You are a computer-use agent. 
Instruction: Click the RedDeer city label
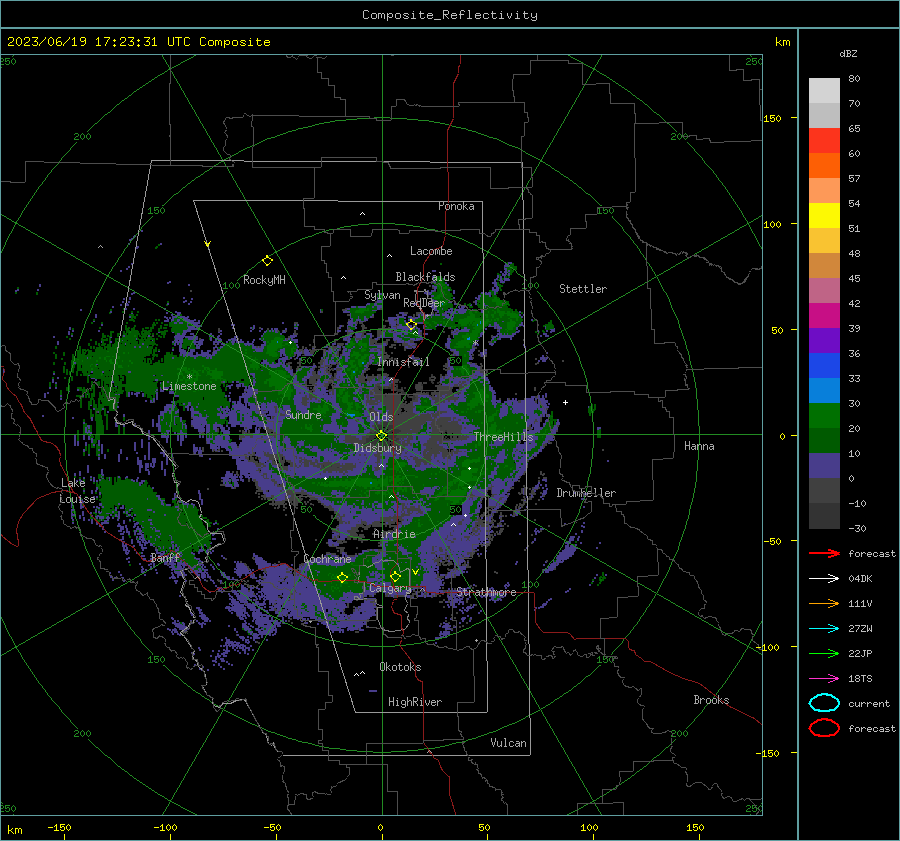click(424, 303)
